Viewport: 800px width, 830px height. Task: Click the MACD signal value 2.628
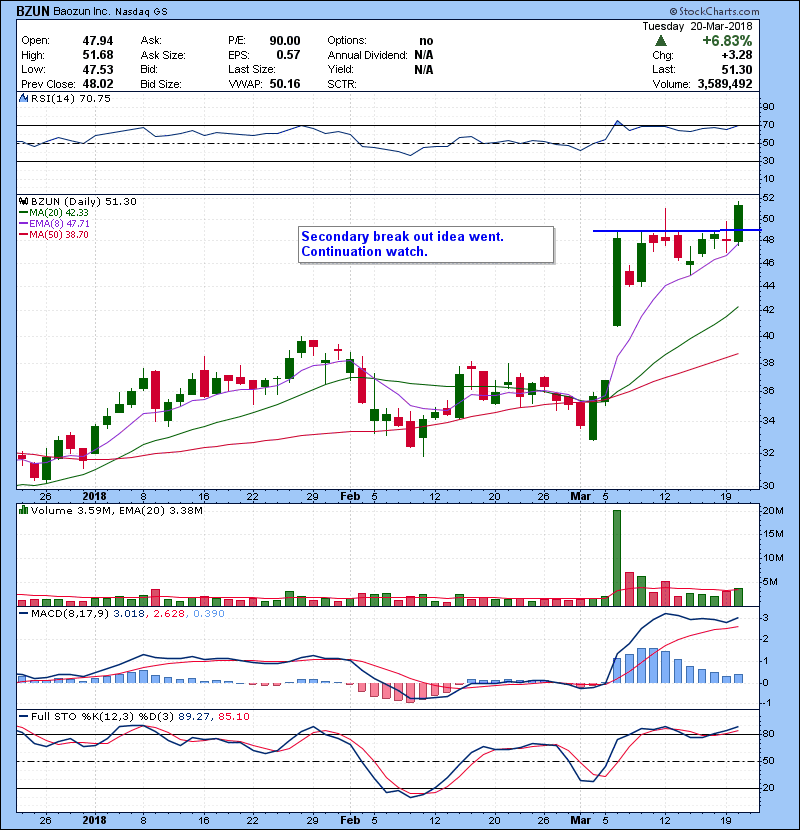click(169, 614)
